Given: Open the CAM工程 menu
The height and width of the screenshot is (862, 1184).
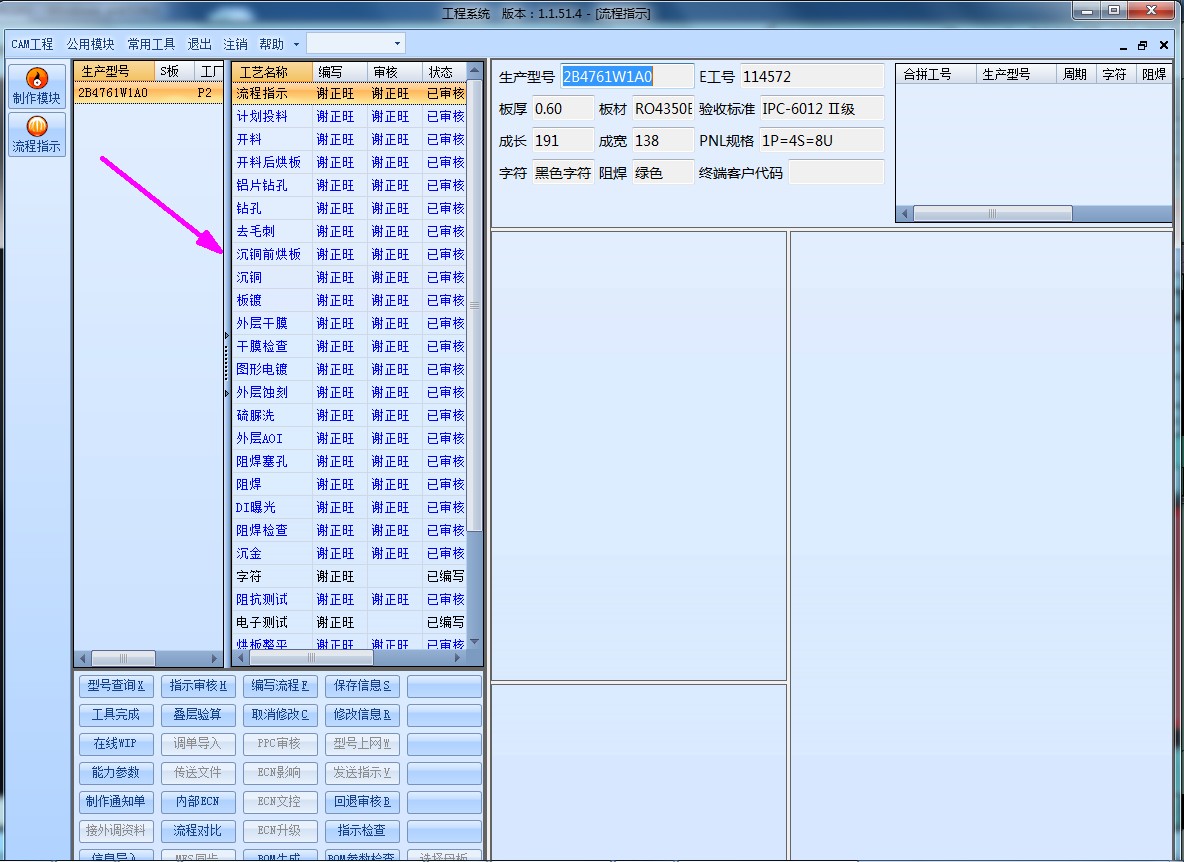Looking at the screenshot, I should [x=32, y=44].
